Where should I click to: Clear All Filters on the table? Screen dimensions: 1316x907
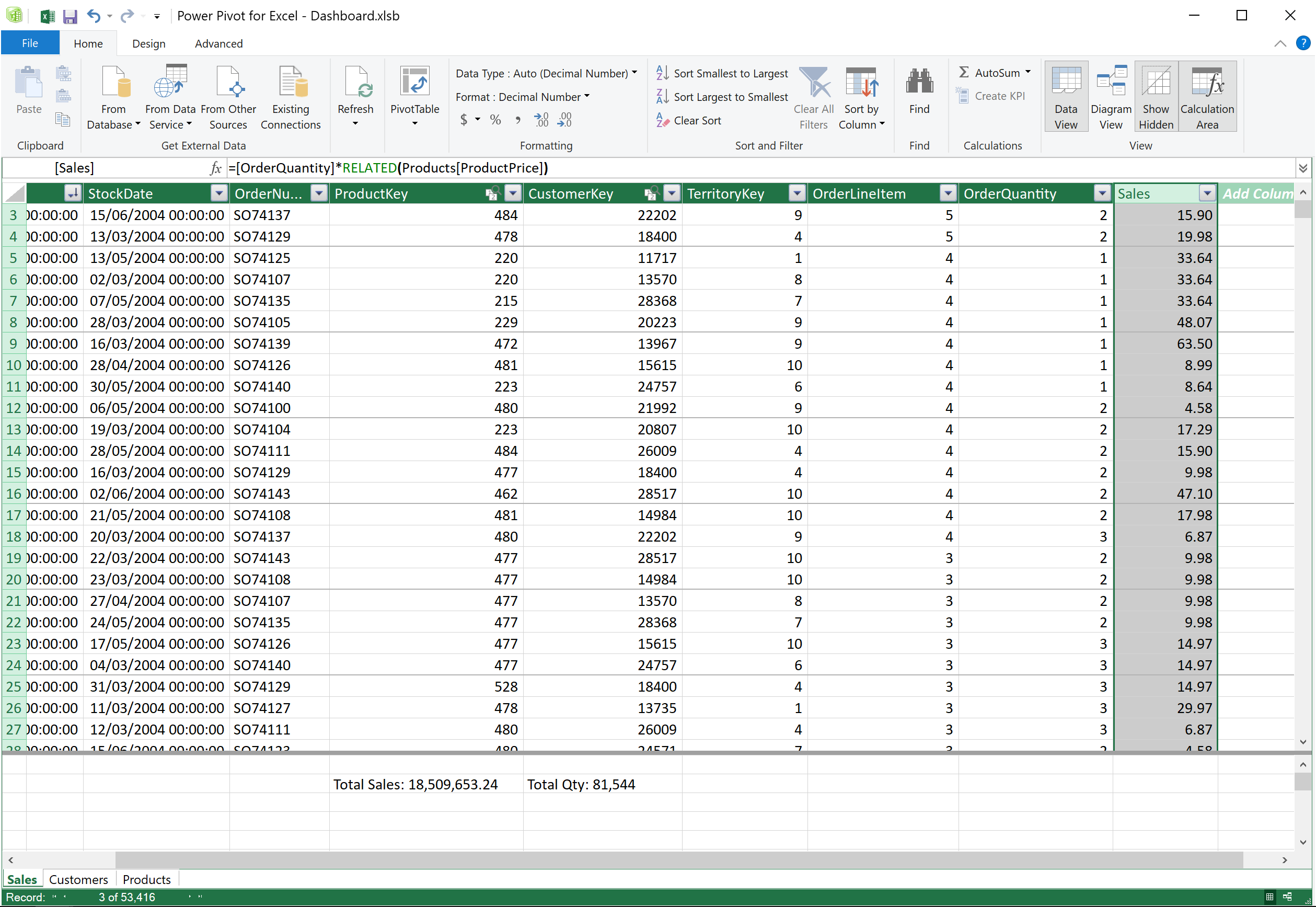click(x=814, y=96)
